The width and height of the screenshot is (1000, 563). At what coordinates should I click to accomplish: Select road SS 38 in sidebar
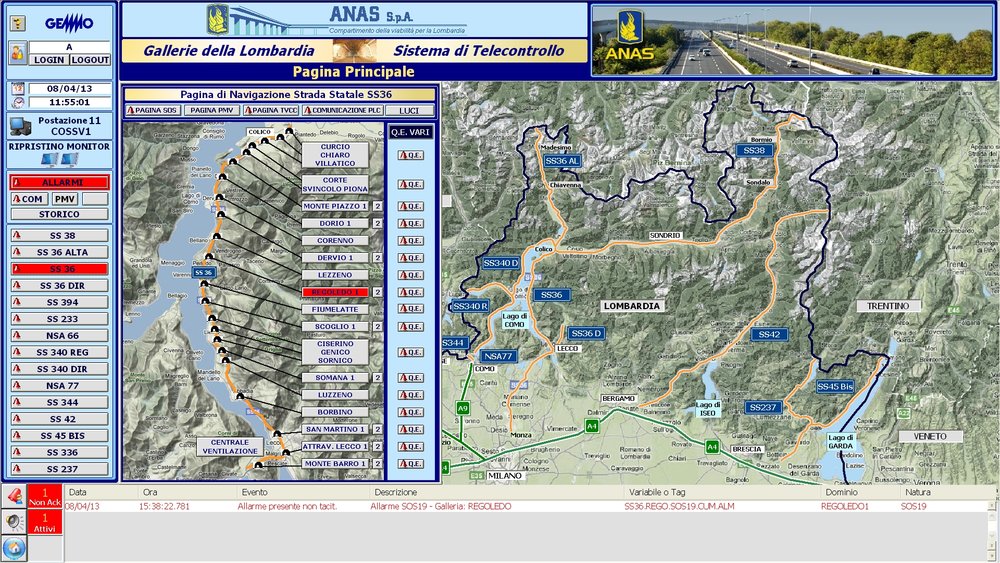tap(59, 235)
